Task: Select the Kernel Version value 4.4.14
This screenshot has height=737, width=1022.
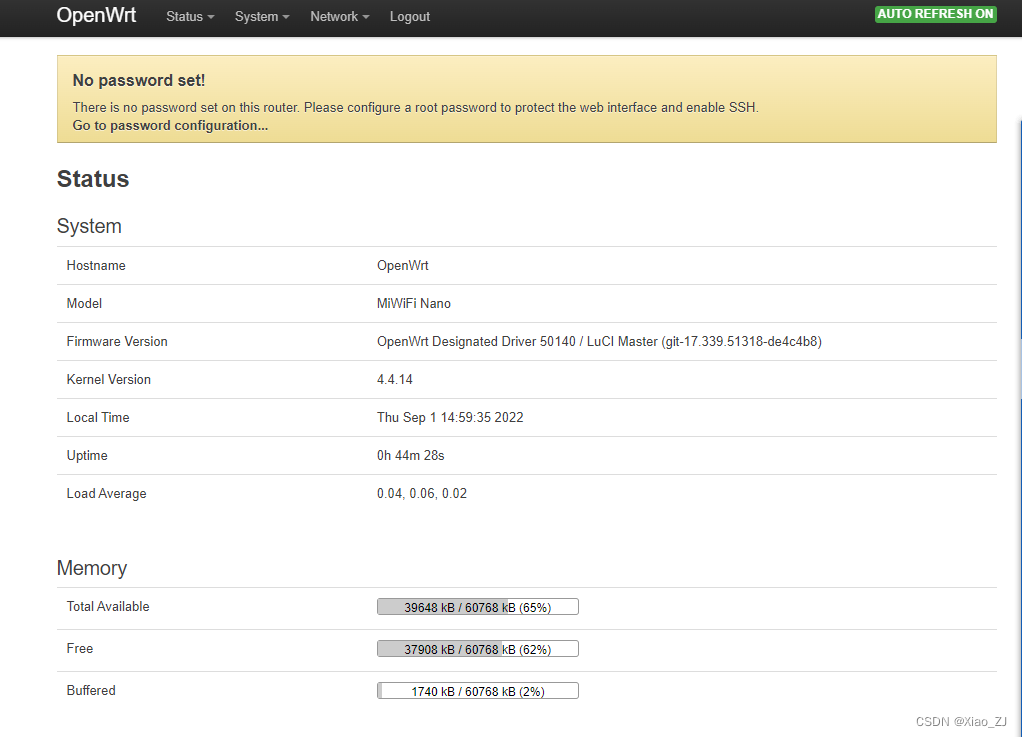Action: [x=394, y=379]
